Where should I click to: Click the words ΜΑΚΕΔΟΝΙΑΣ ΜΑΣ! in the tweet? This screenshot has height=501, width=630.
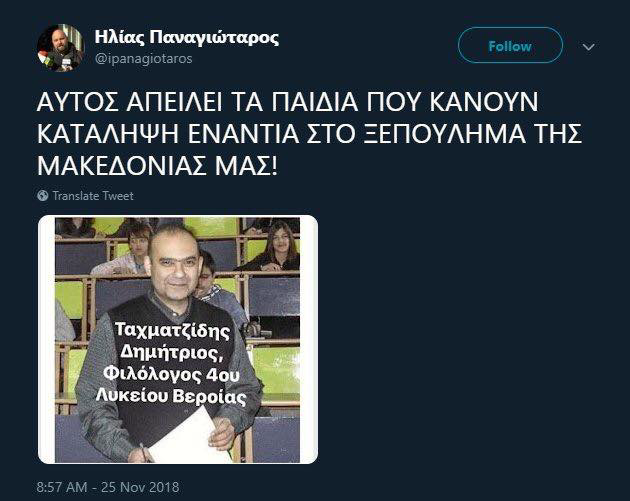pyautogui.click(x=157, y=166)
